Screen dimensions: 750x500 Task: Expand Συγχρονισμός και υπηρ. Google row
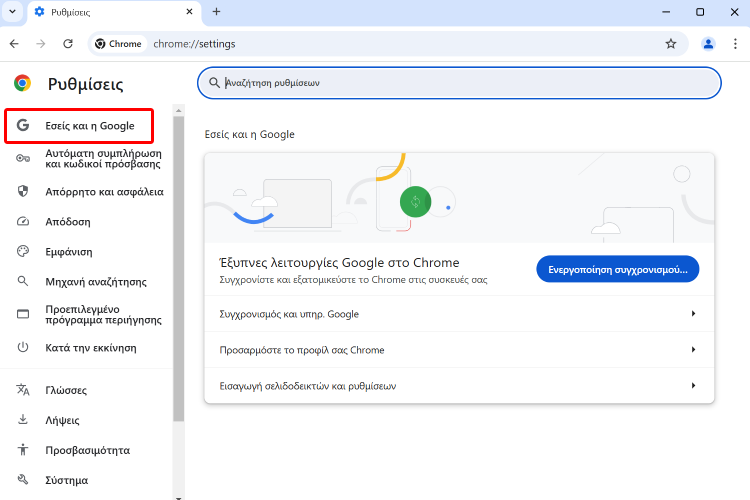(458, 314)
